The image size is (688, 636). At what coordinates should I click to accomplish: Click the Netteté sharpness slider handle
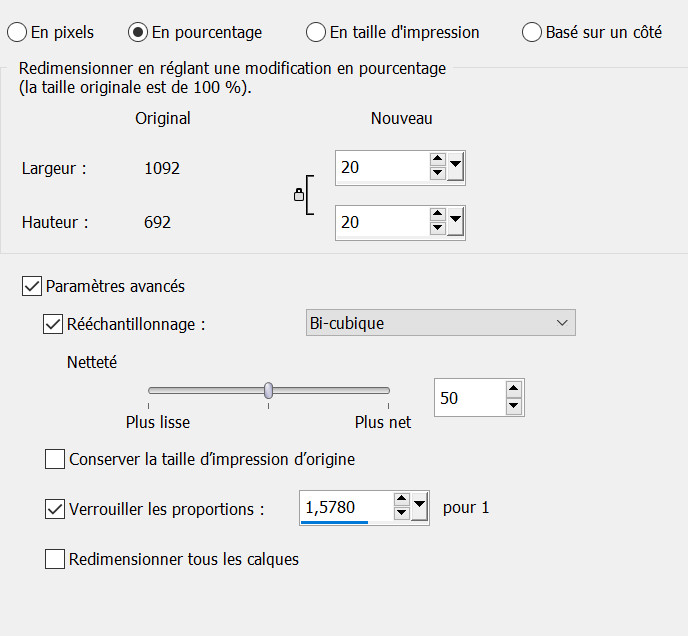(x=268, y=390)
